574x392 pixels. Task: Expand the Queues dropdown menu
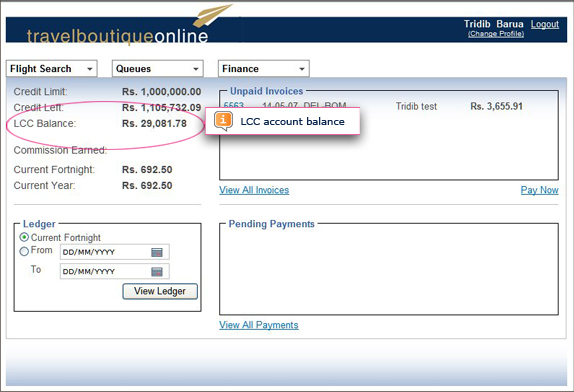tap(157, 68)
